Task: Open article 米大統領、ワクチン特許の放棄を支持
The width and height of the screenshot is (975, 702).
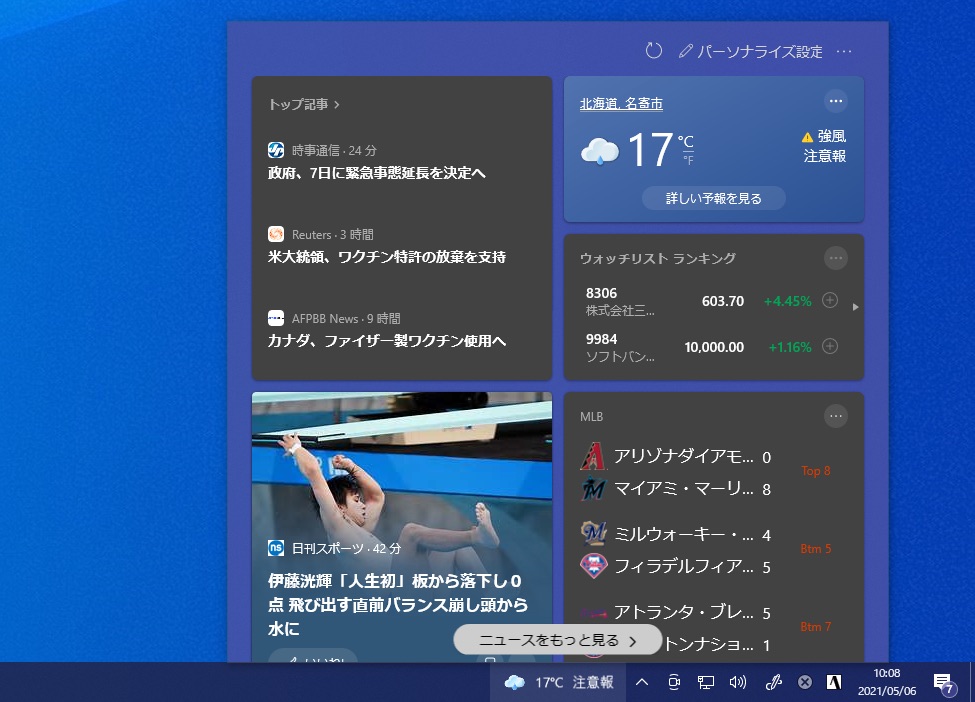Action: tap(387, 257)
